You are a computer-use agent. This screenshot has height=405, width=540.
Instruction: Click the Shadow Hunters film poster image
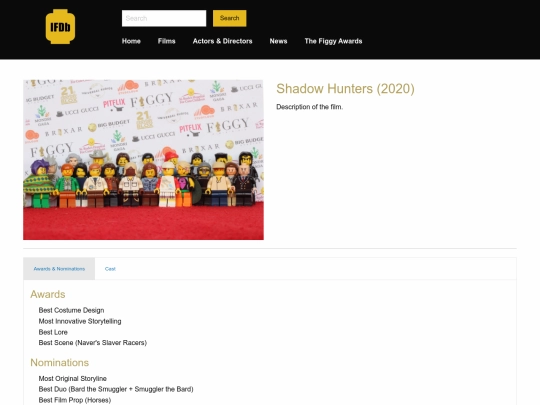(143, 160)
